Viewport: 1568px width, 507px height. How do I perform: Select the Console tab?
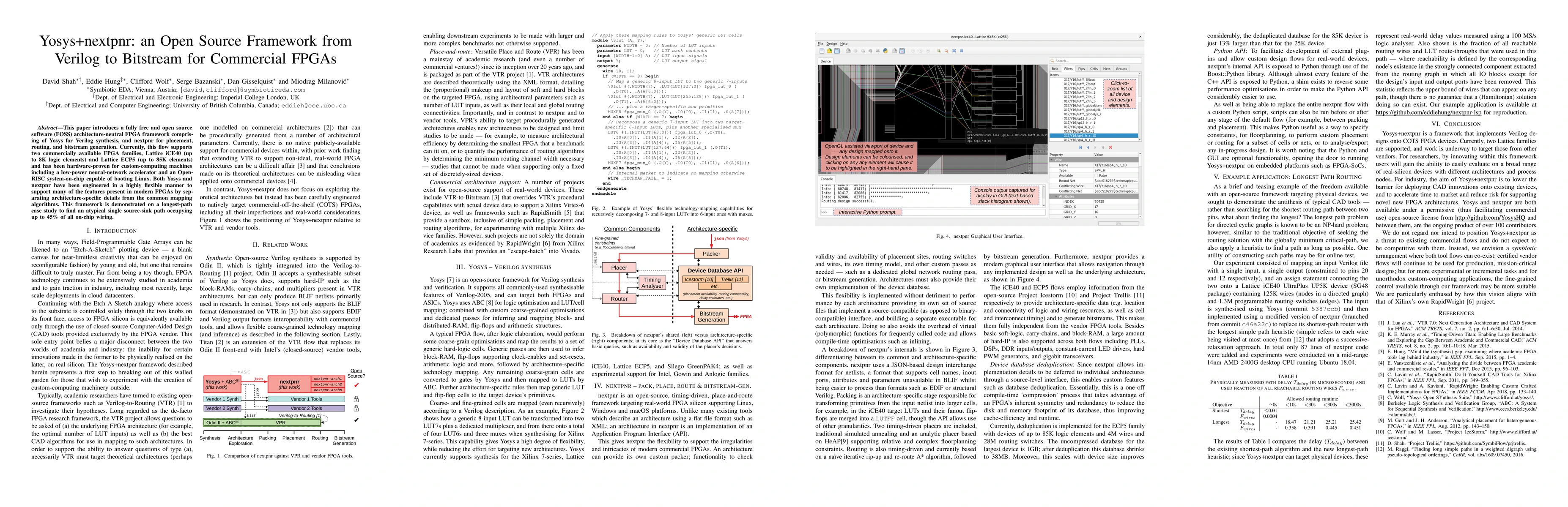point(827,179)
